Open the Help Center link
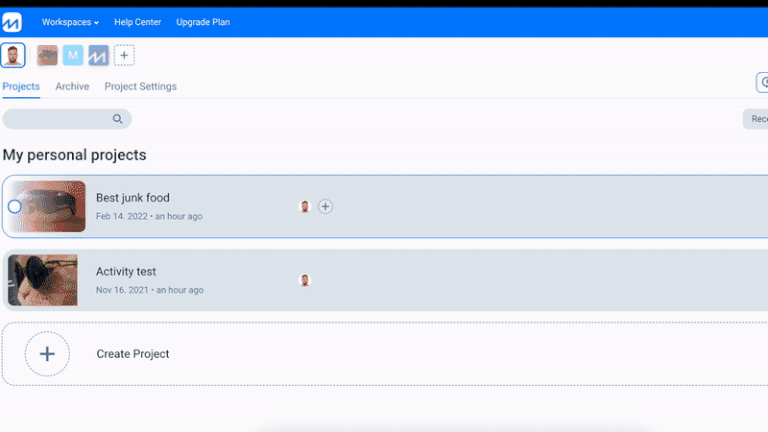768x432 pixels. [x=138, y=22]
